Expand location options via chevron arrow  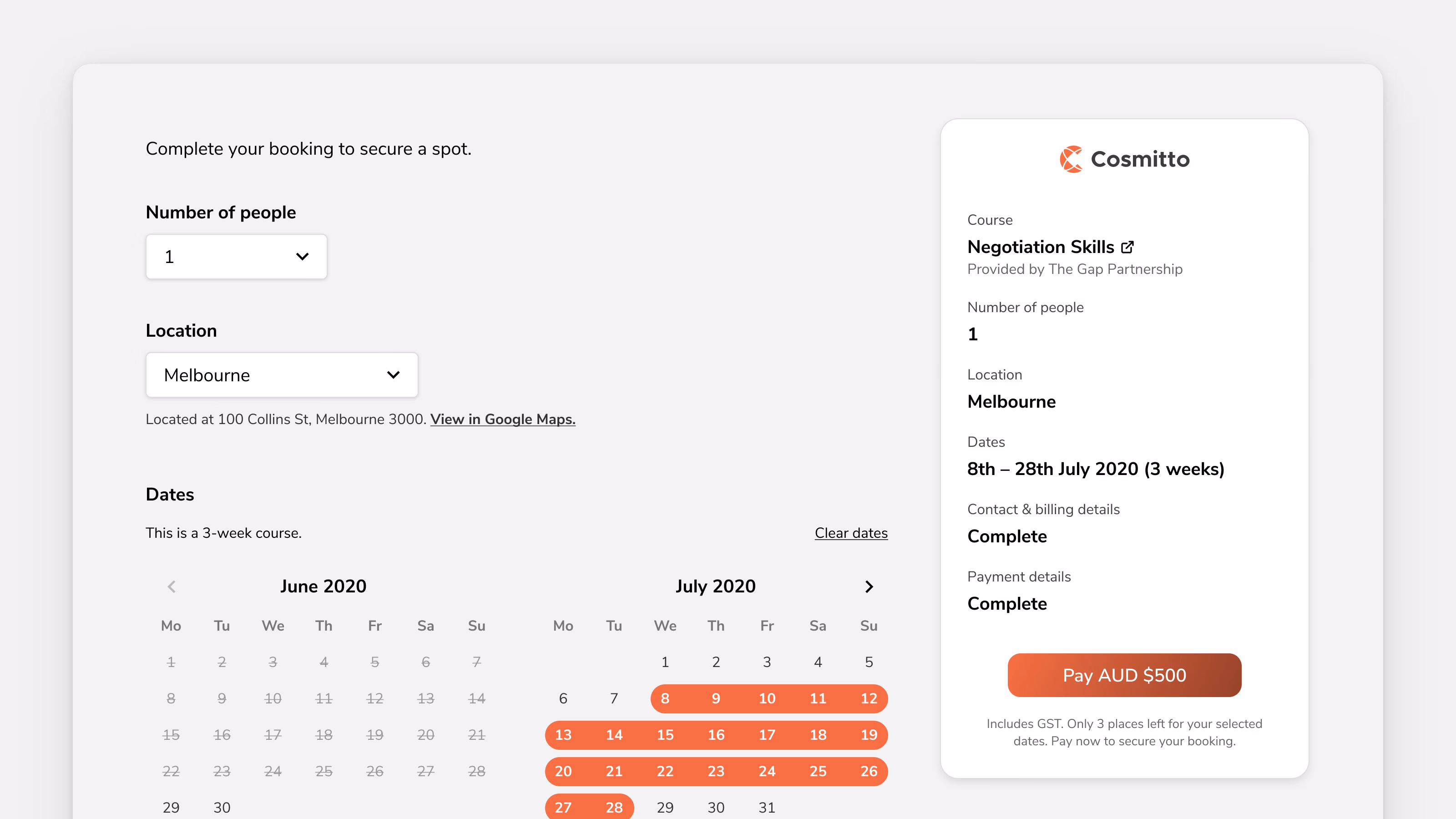394,375
